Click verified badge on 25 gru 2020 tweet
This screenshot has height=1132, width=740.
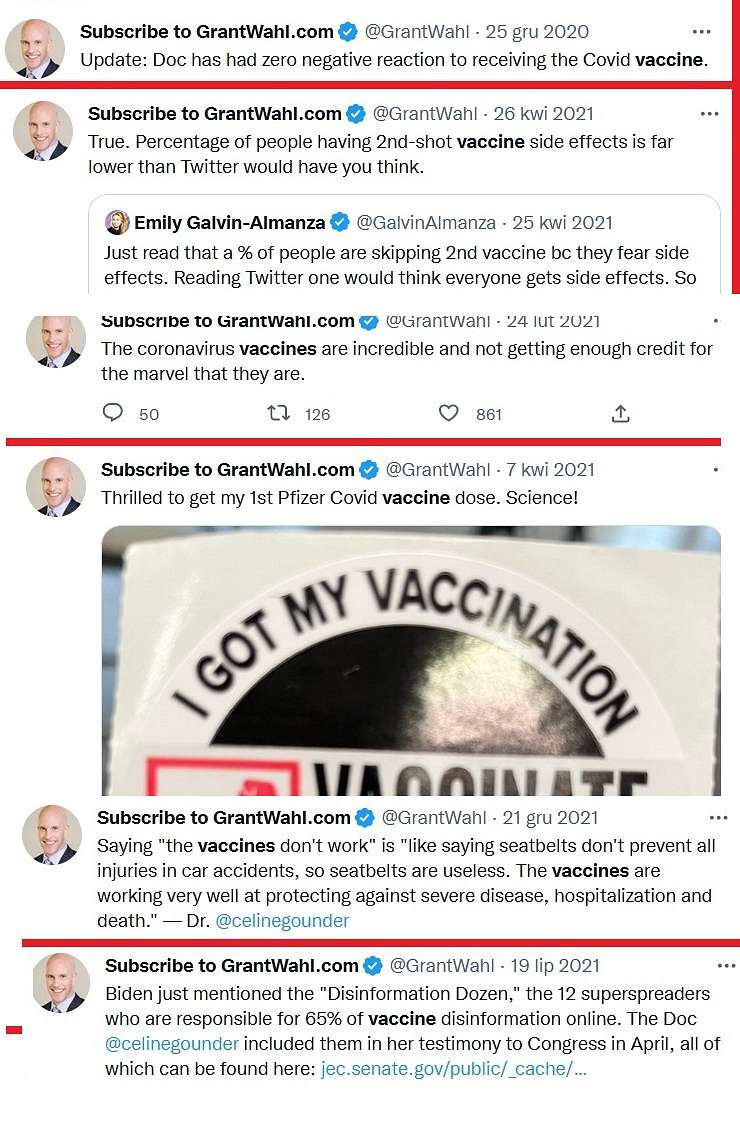coord(348,32)
